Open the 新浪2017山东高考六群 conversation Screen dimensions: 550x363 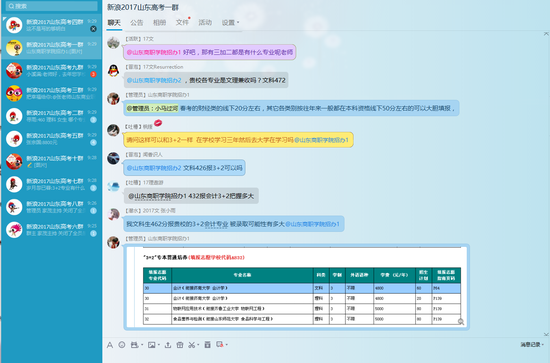[x=51, y=230]
